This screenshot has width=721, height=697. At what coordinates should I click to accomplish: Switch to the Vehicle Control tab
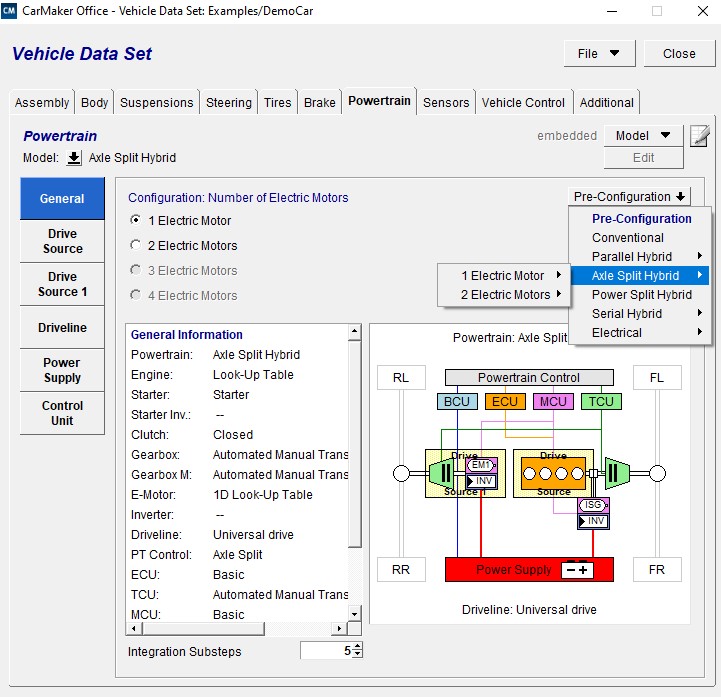[523, 102]
